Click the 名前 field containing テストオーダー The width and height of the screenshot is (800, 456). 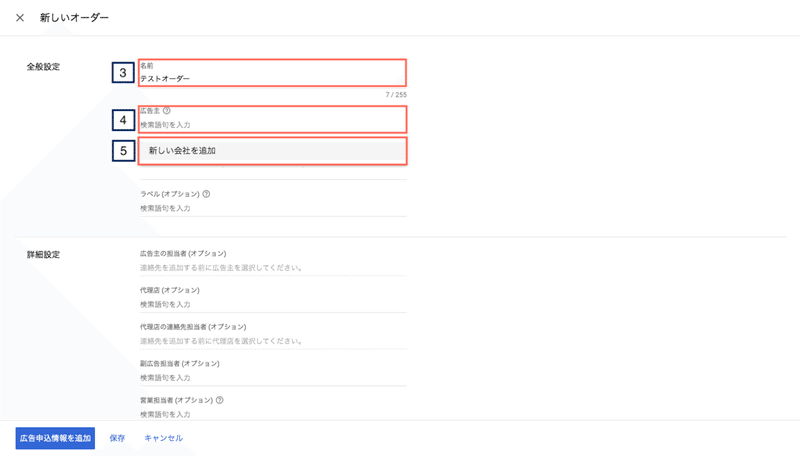(272, 72)
